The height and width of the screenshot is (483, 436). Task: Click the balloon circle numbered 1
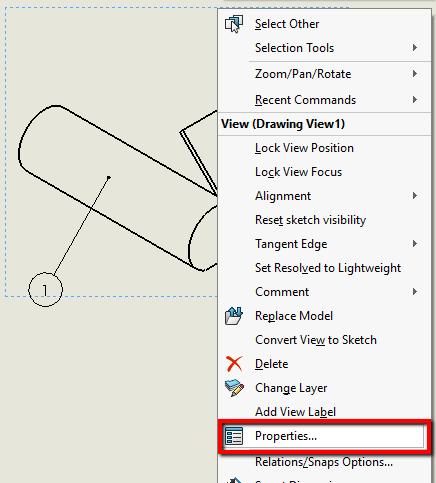pos(45,290)
